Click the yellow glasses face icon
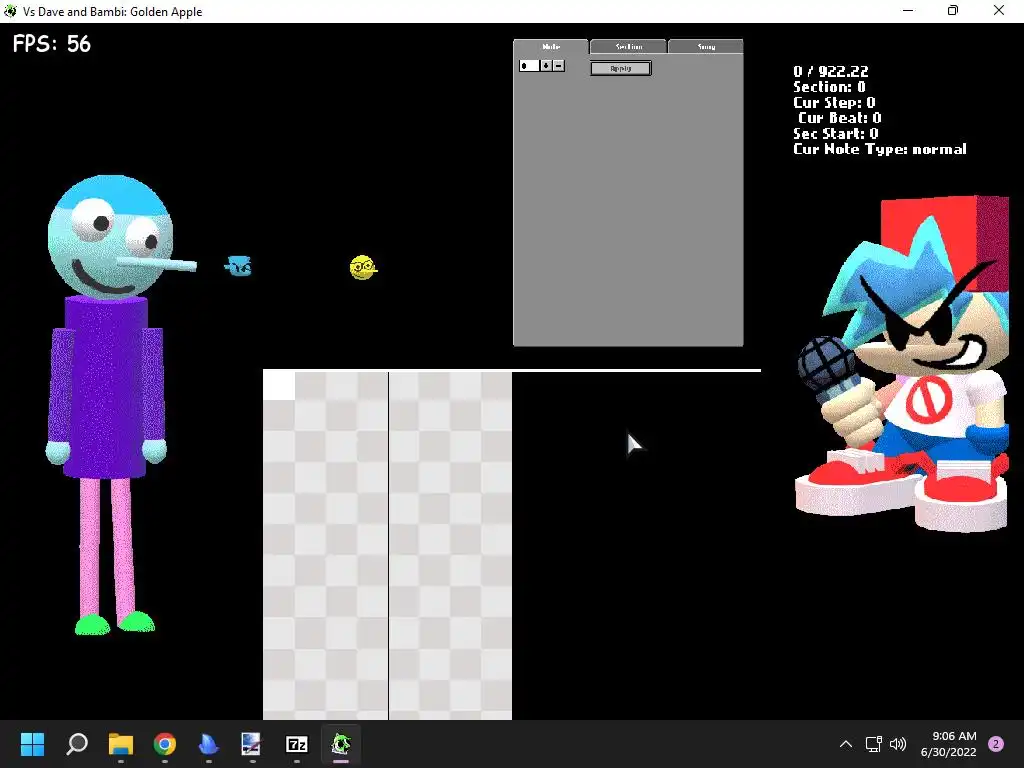 [363, 267]
